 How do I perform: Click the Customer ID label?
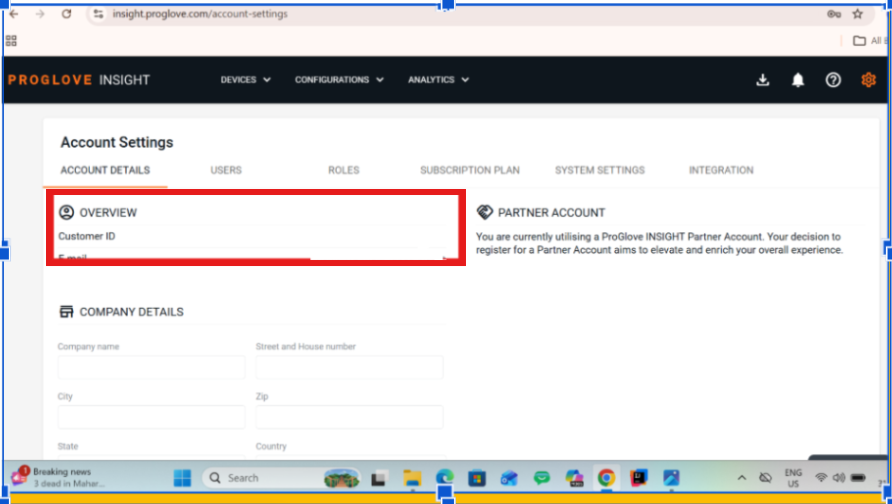[x=86, y=236]
